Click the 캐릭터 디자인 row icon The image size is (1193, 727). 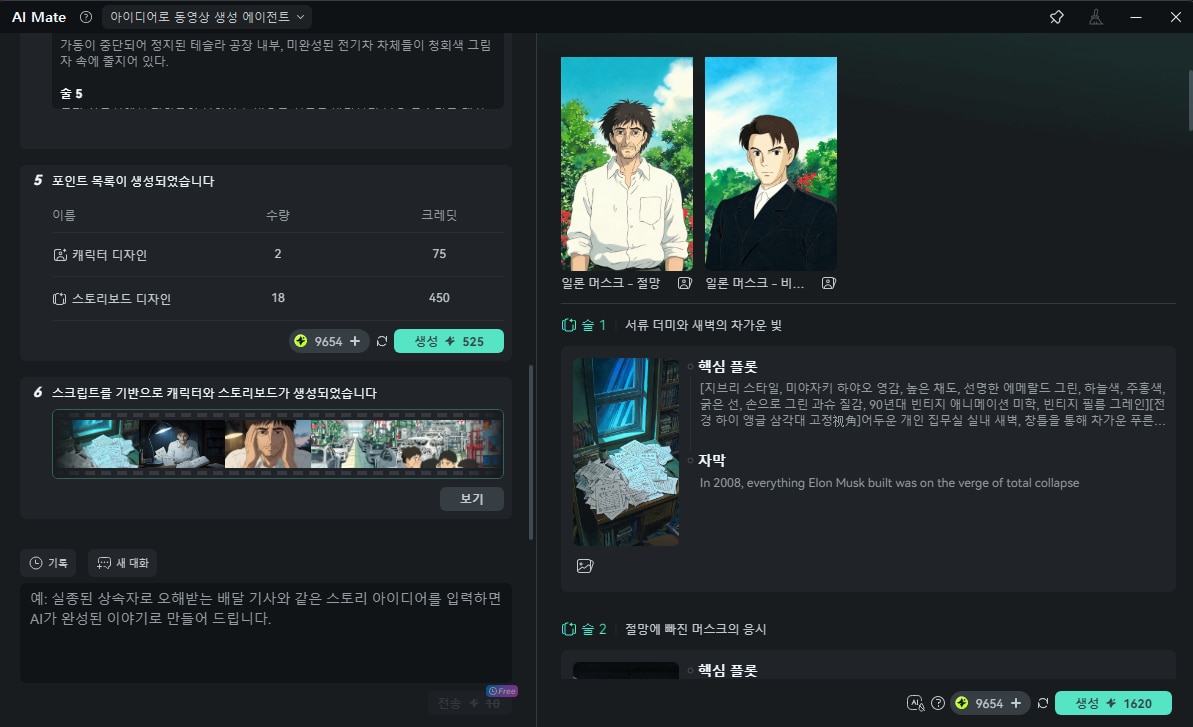tap(60, 255)
